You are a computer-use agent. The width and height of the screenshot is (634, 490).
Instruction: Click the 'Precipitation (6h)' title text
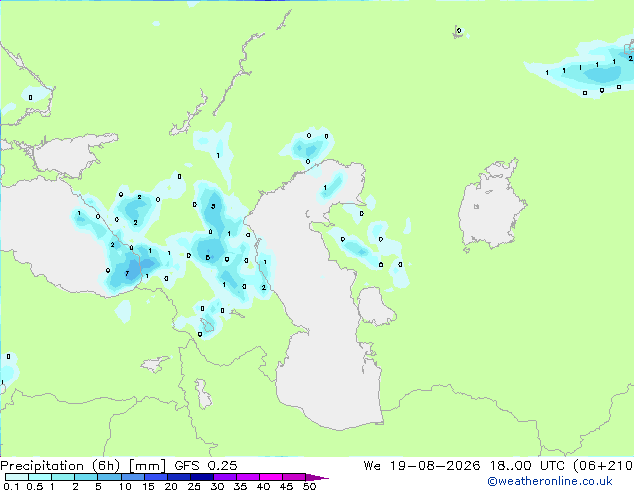60,466
